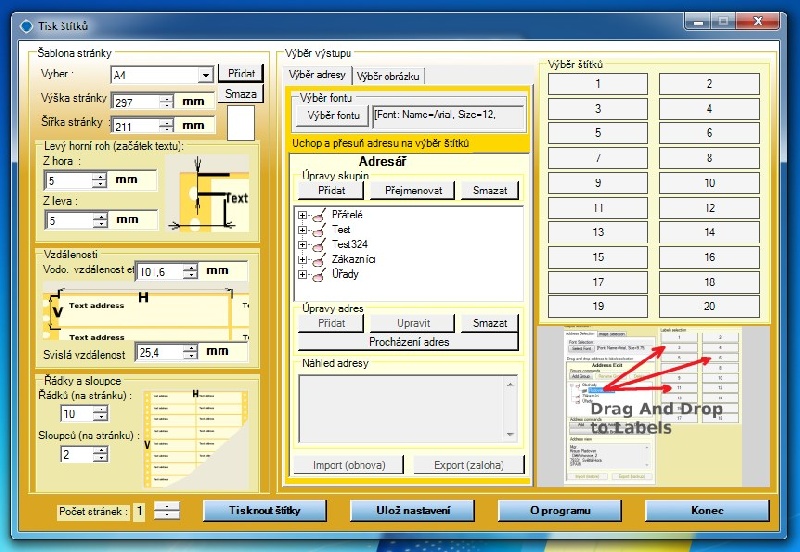This screenshot has height=552, width=800.
Task: Click the Sloupců na stránku spinner arrows
Action: point(101,454)
